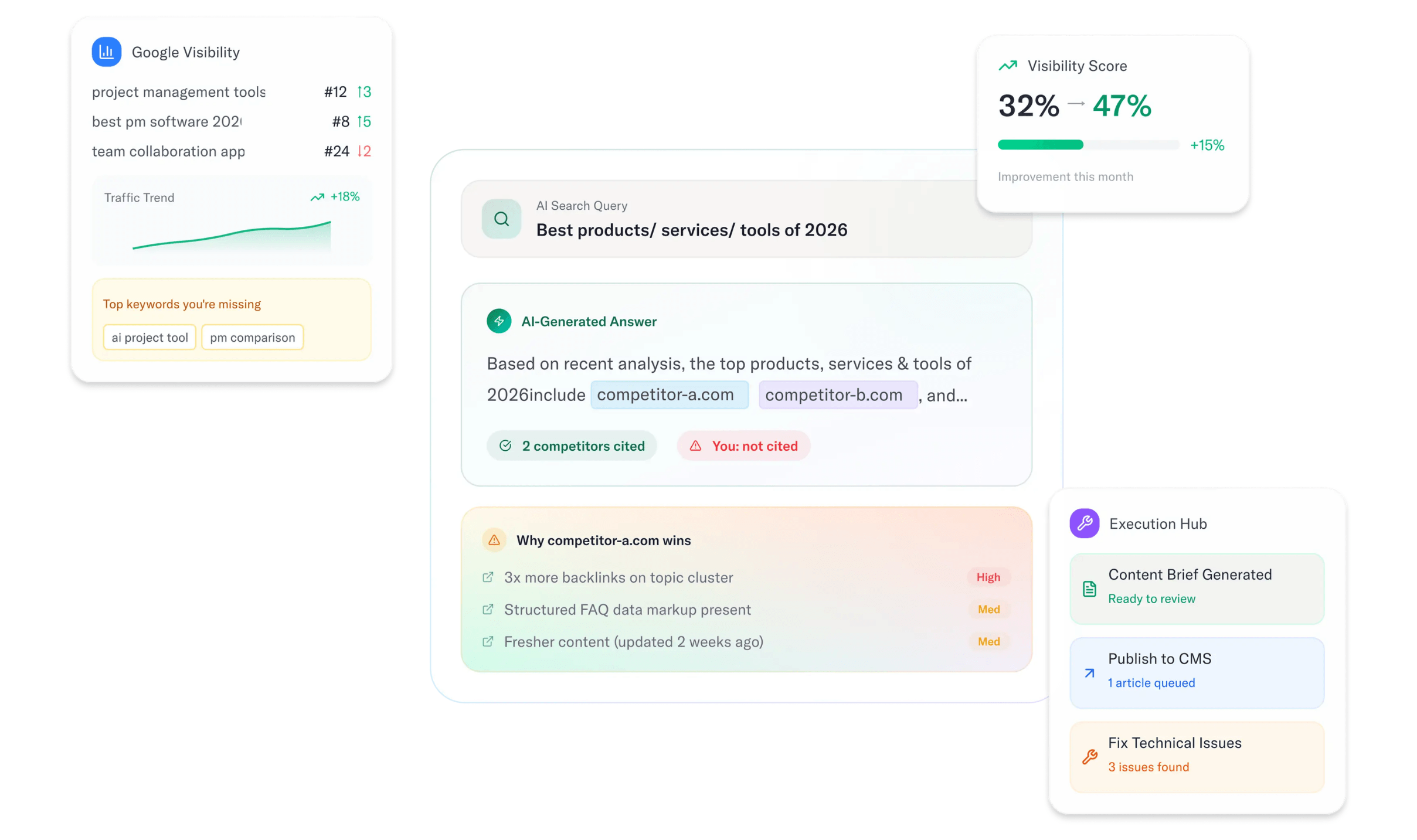Click the purple Execution Hub wrench icon

pos(1083,523)
